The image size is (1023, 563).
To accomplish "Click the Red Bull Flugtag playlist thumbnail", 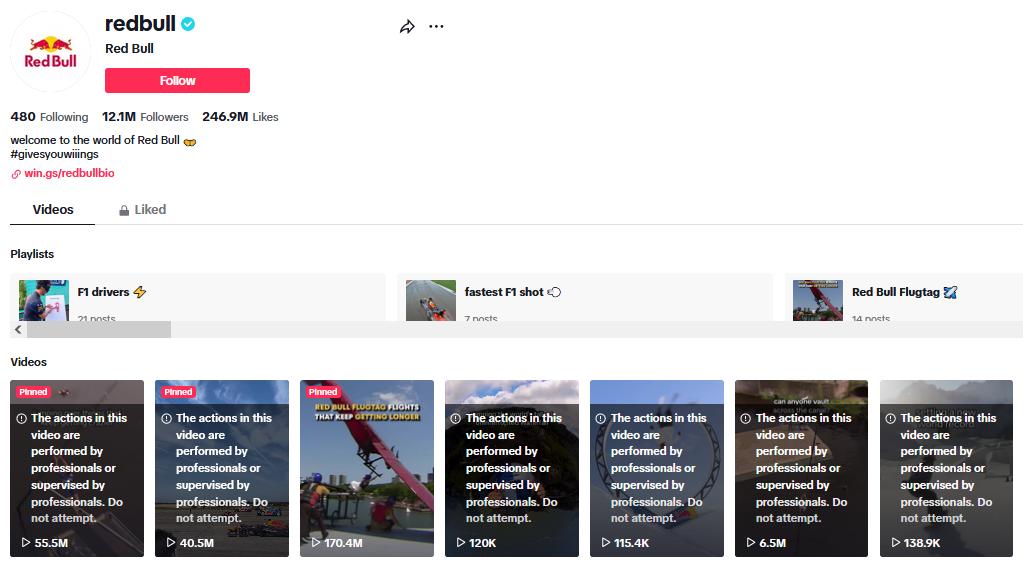I will (x=817, y=301).
